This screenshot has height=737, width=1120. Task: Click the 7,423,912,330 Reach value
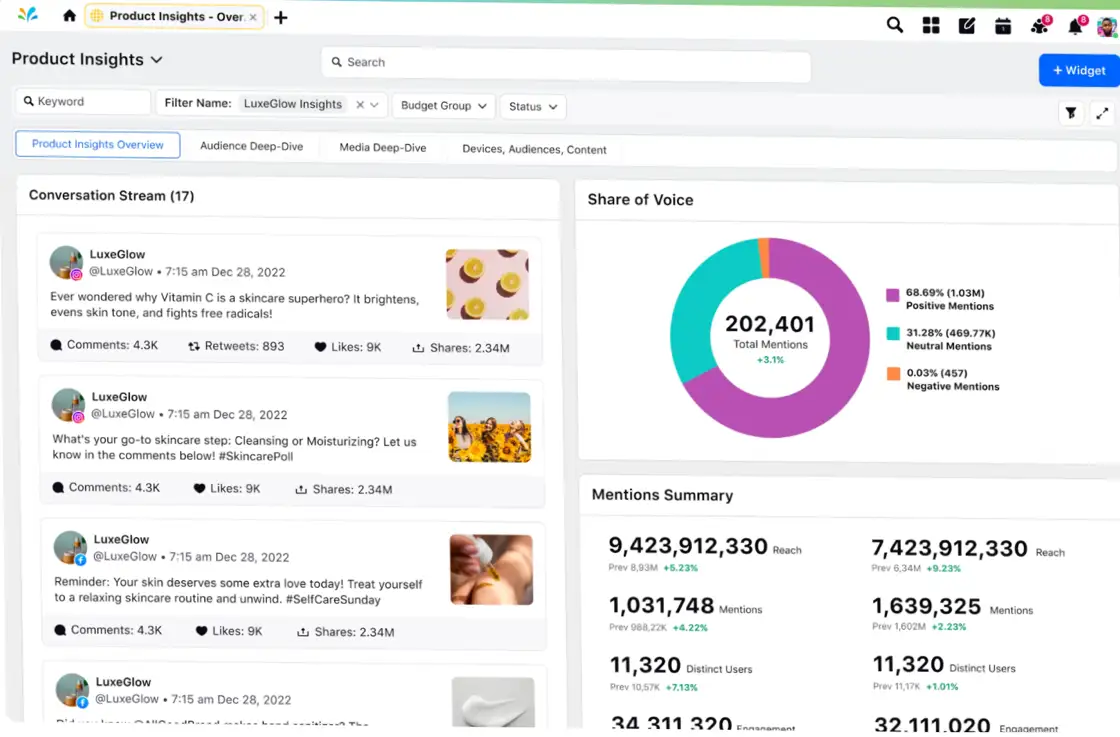(x=949, y=548)
